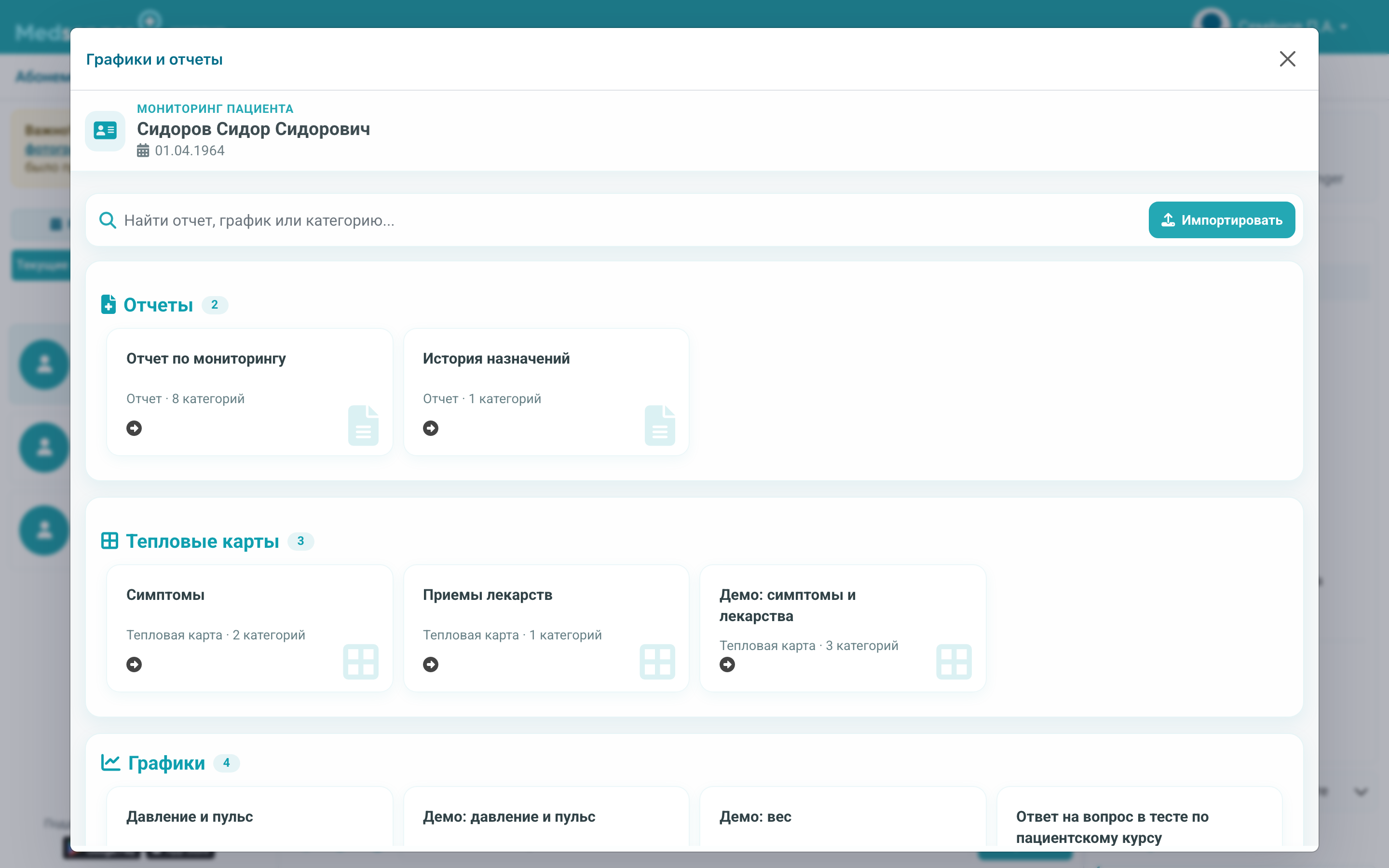Open the История назначений card
This screenshot has width=1389, height=868.
(x=546, y=392)
